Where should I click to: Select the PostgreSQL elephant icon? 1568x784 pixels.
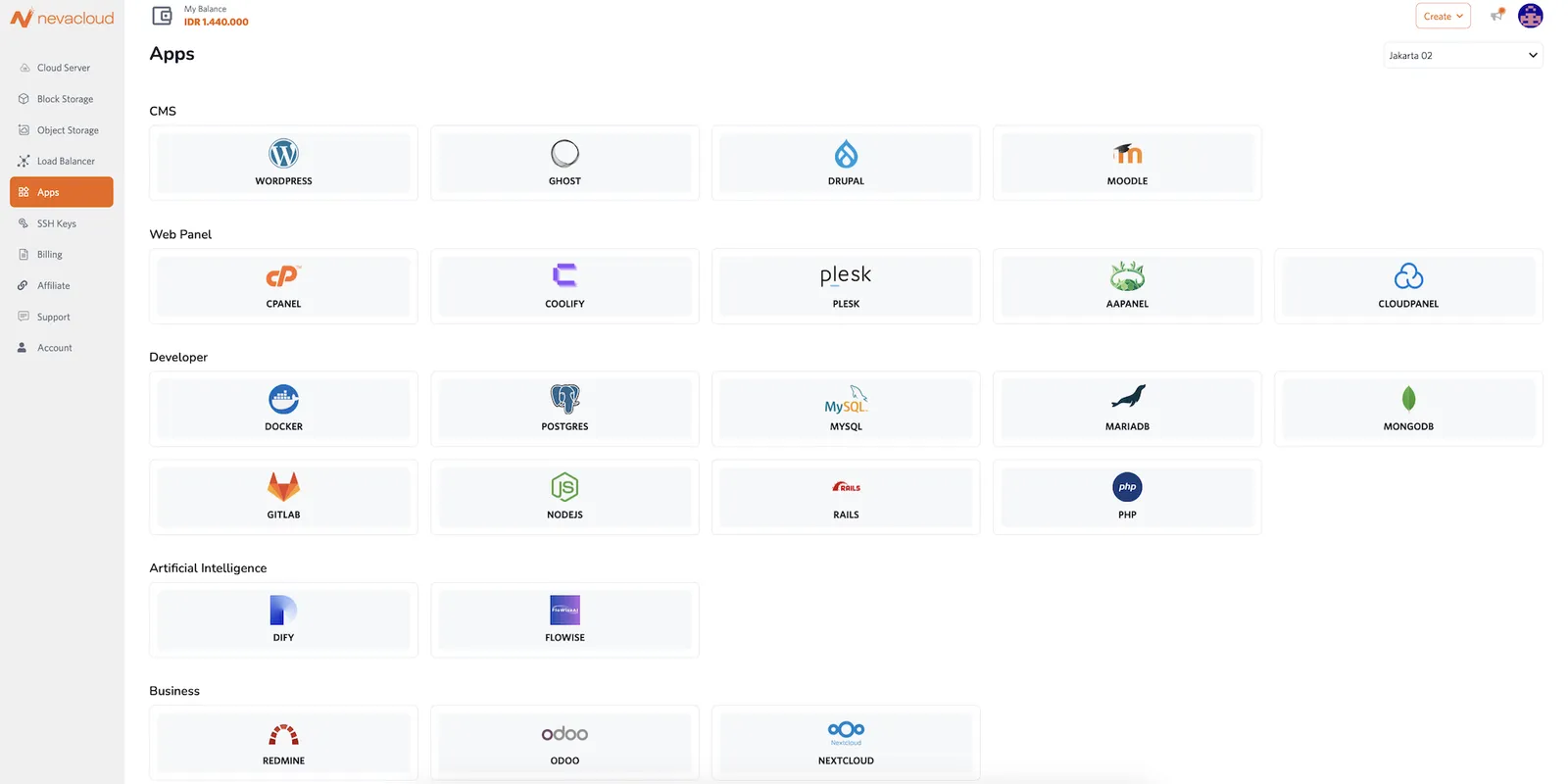tap(564, 399)
